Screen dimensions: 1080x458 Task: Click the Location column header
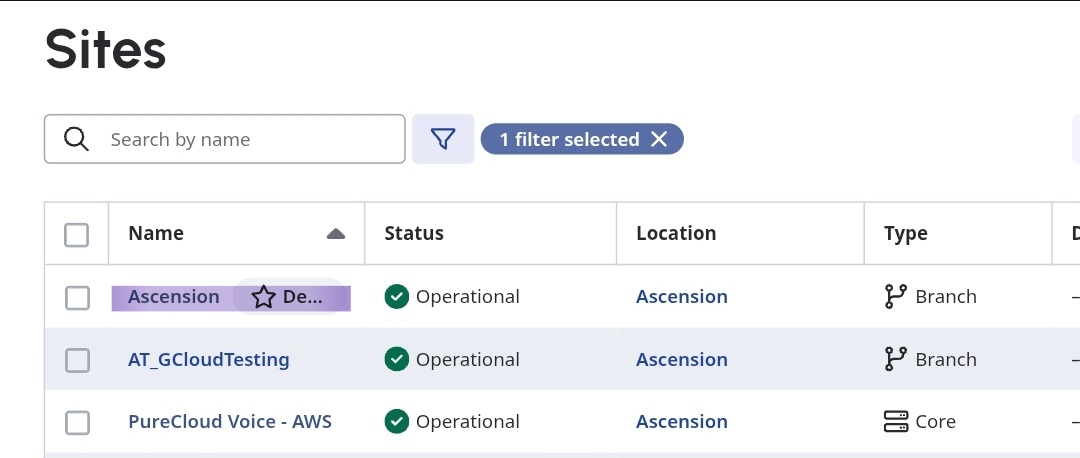click(x=676, y=234)
